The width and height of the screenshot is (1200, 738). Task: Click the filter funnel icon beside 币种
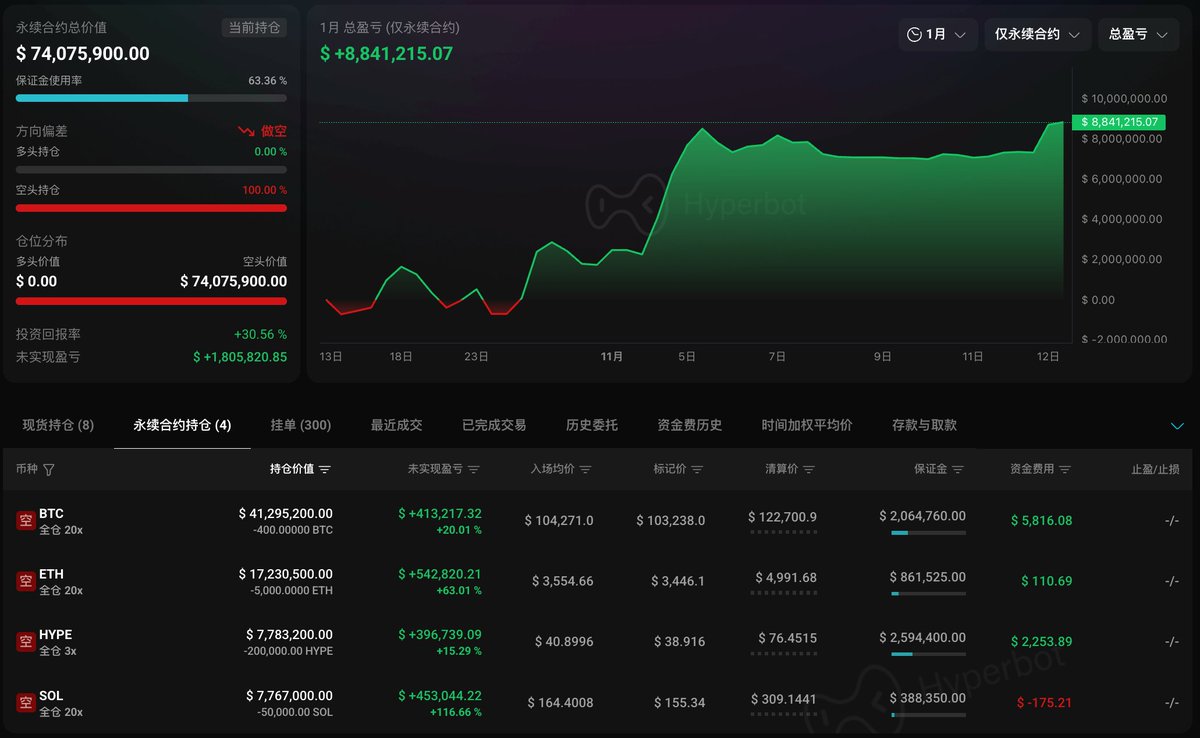pos(49,470)
